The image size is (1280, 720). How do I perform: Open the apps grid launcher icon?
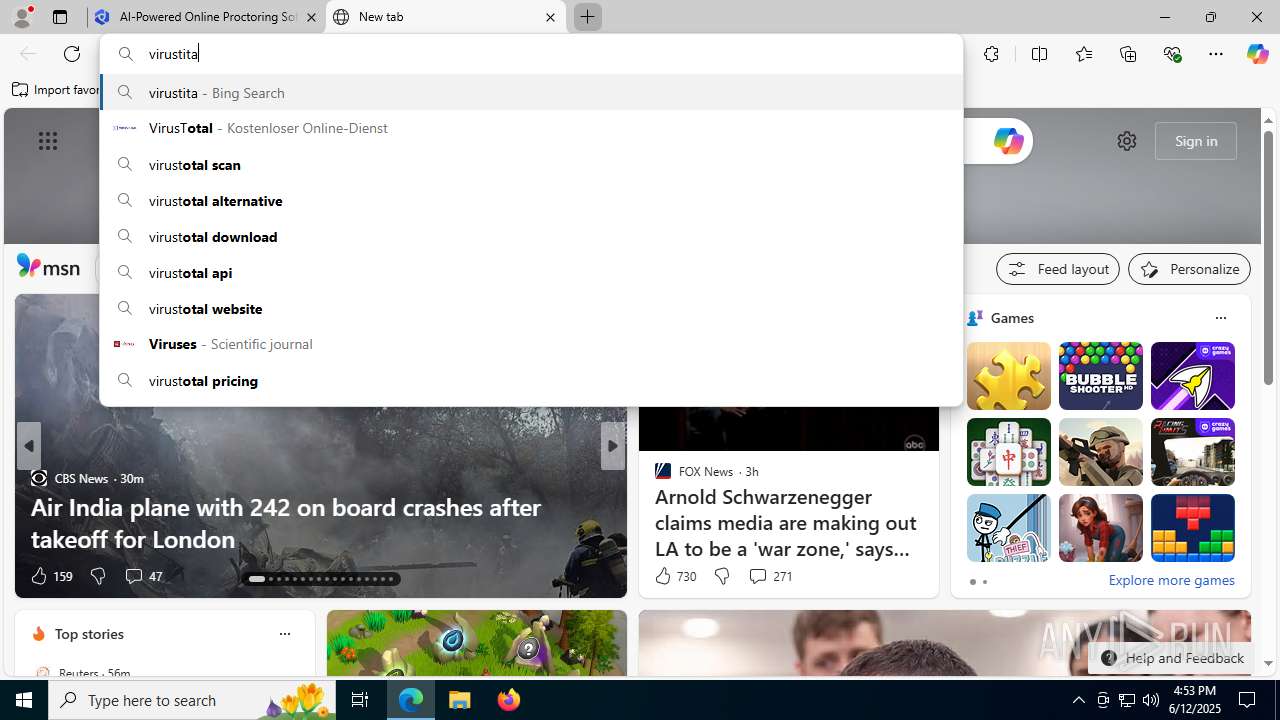(x=47, y=141)
